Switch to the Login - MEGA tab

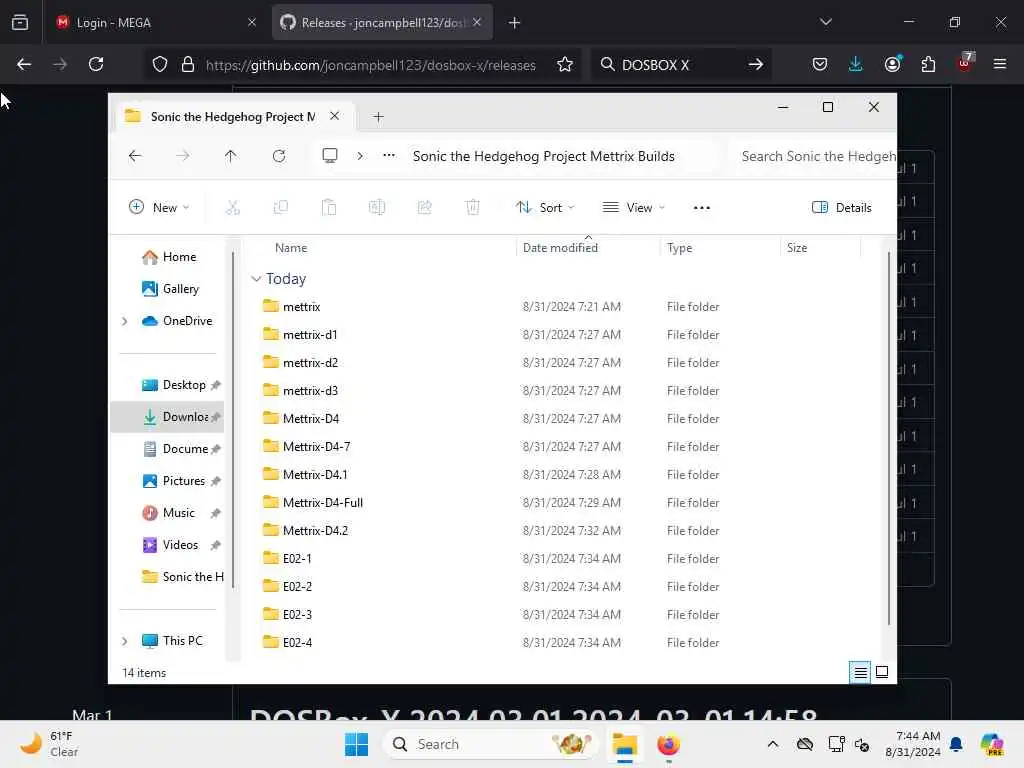click(x=157, y=23)
